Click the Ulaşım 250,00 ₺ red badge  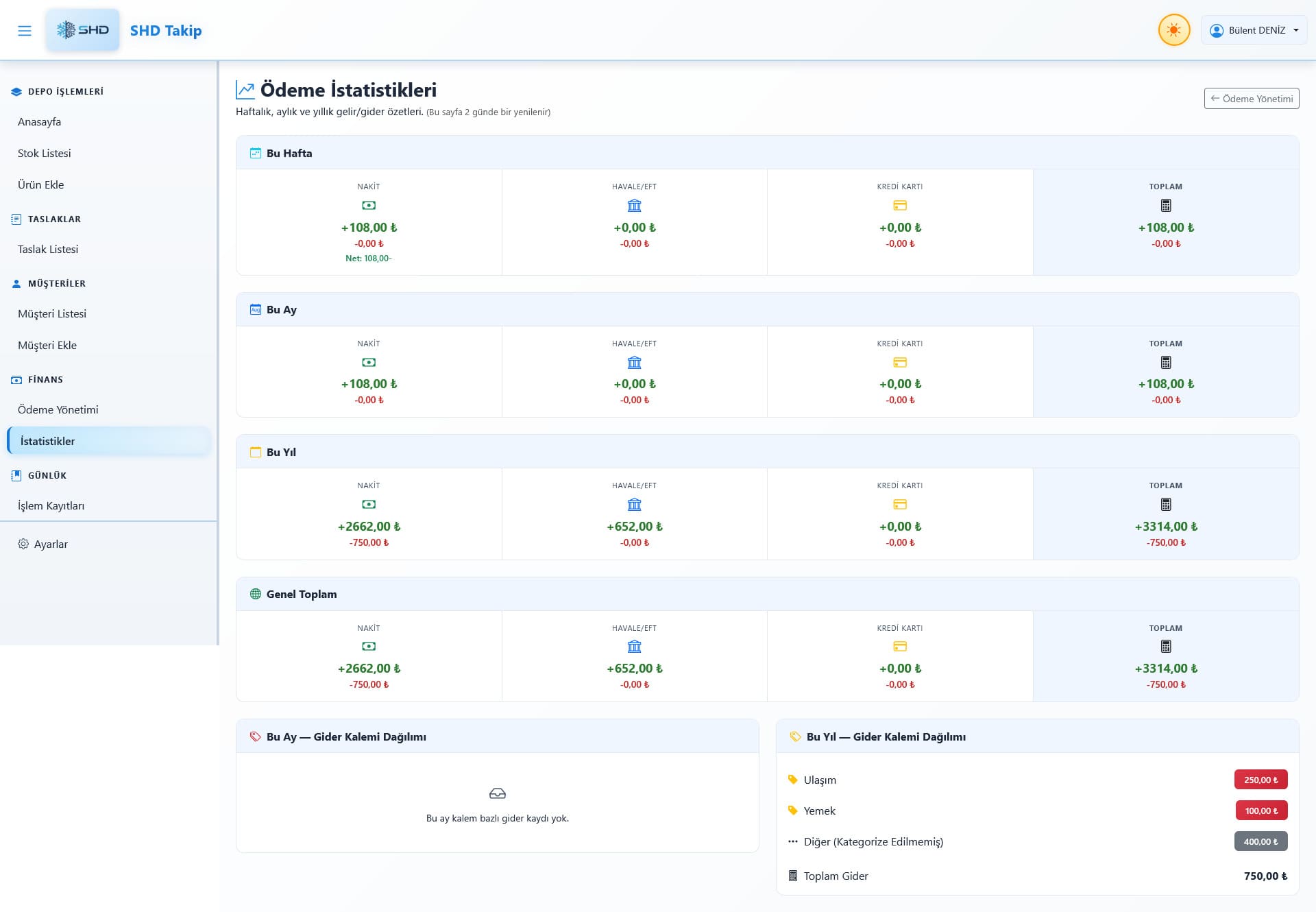point(1260,780)
